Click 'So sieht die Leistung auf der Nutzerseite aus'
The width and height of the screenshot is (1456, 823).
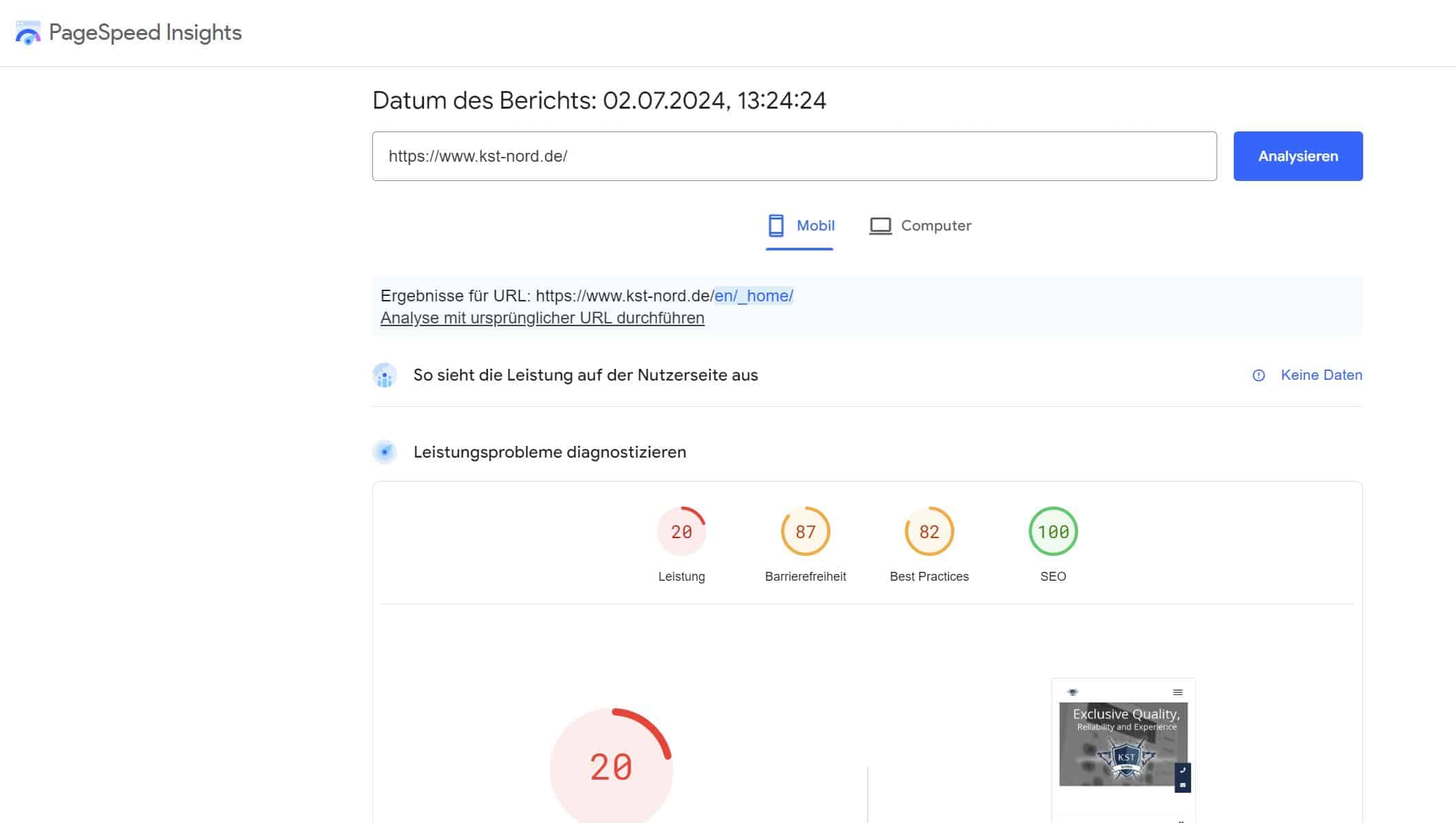586,375
